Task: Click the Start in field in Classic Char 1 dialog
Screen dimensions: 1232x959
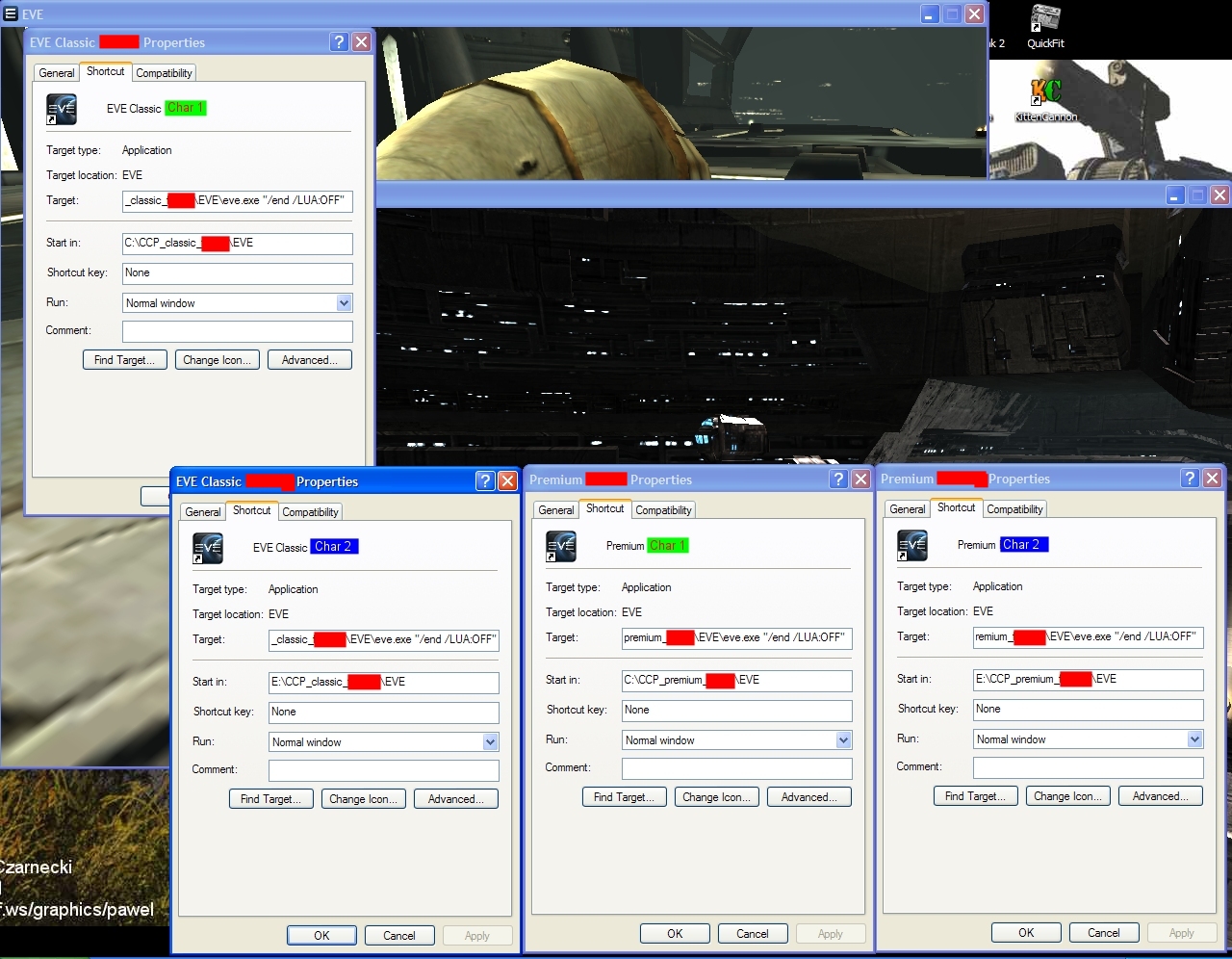Action: (x=238, y=244)
